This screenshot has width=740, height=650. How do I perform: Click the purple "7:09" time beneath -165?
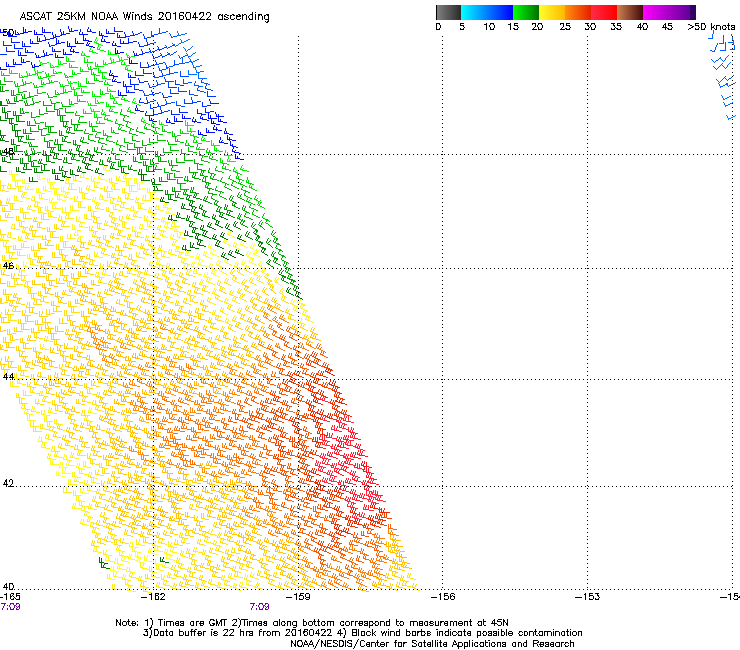pyautogui.click(x=10, y=607)
